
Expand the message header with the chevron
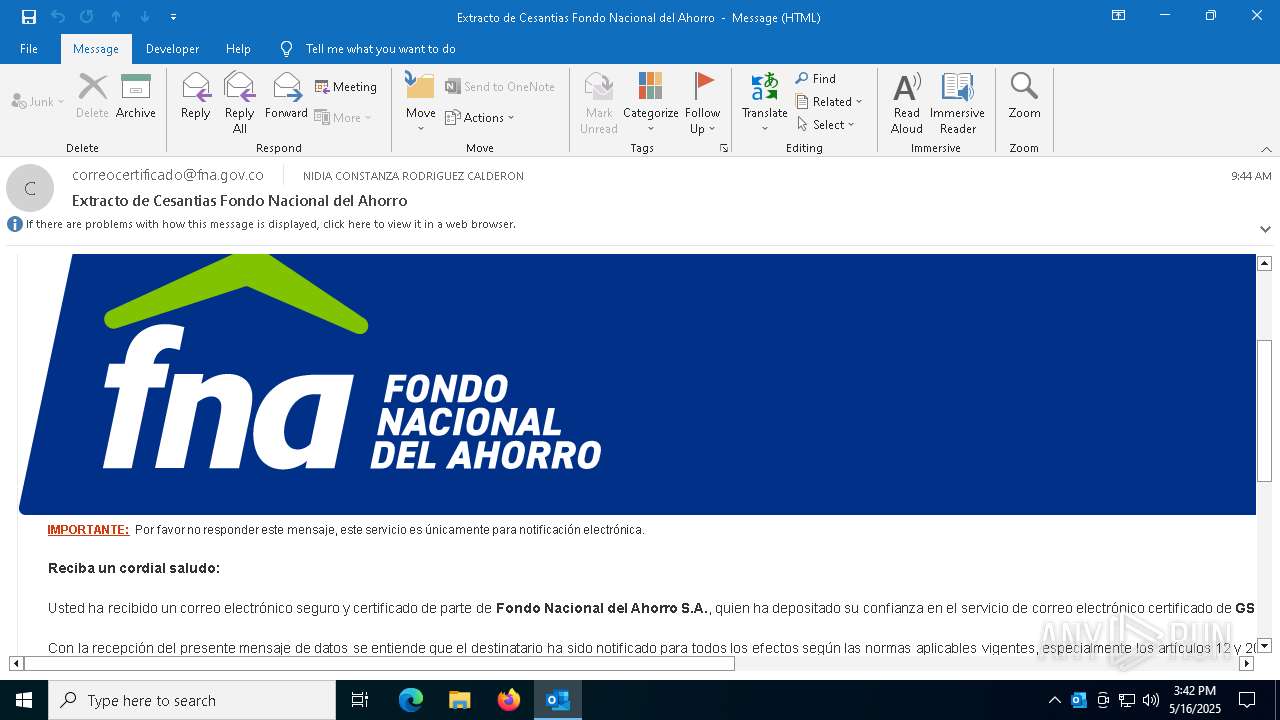(x=1265, y=229)
